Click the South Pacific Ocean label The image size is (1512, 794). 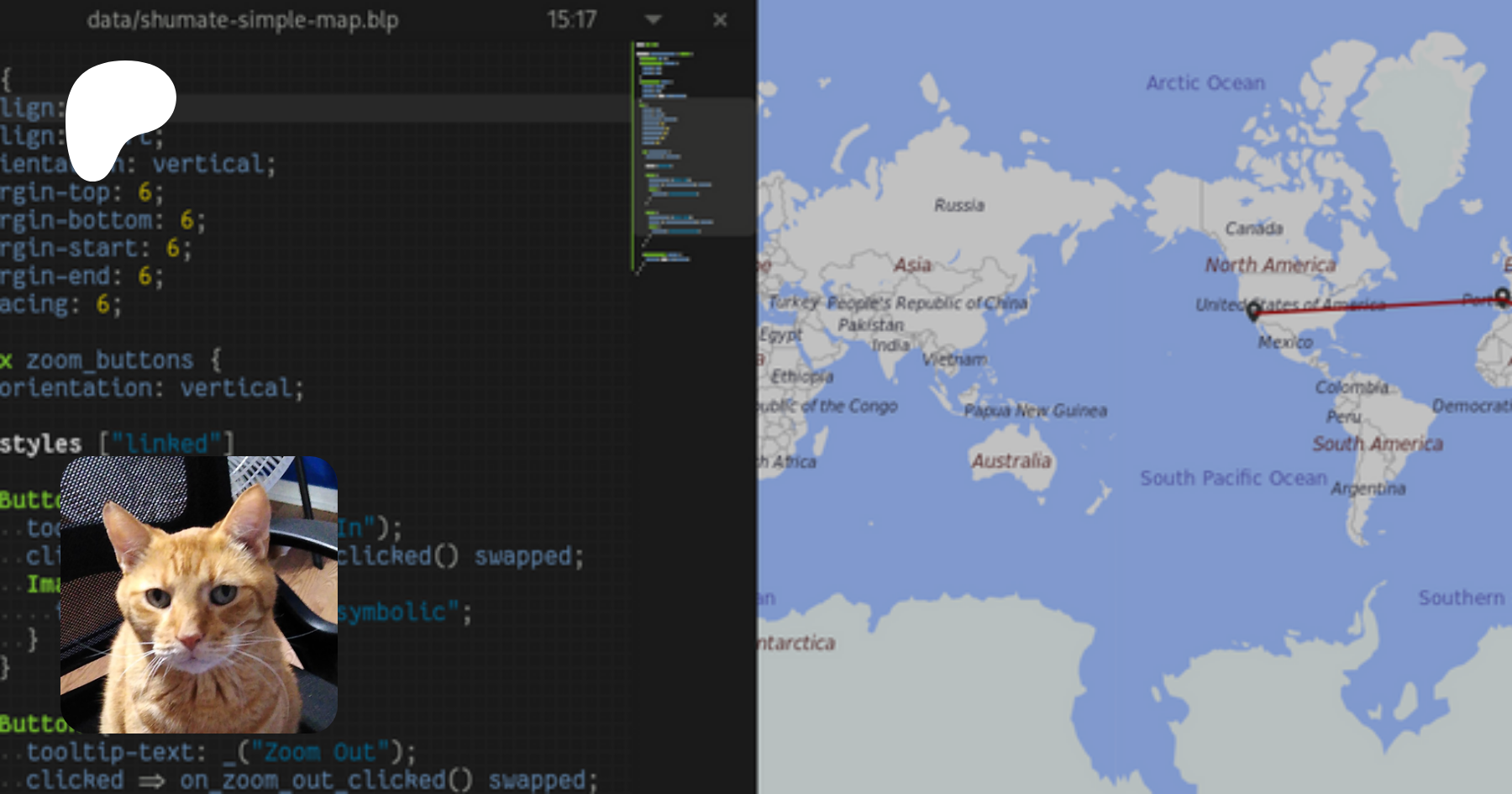1233,478
